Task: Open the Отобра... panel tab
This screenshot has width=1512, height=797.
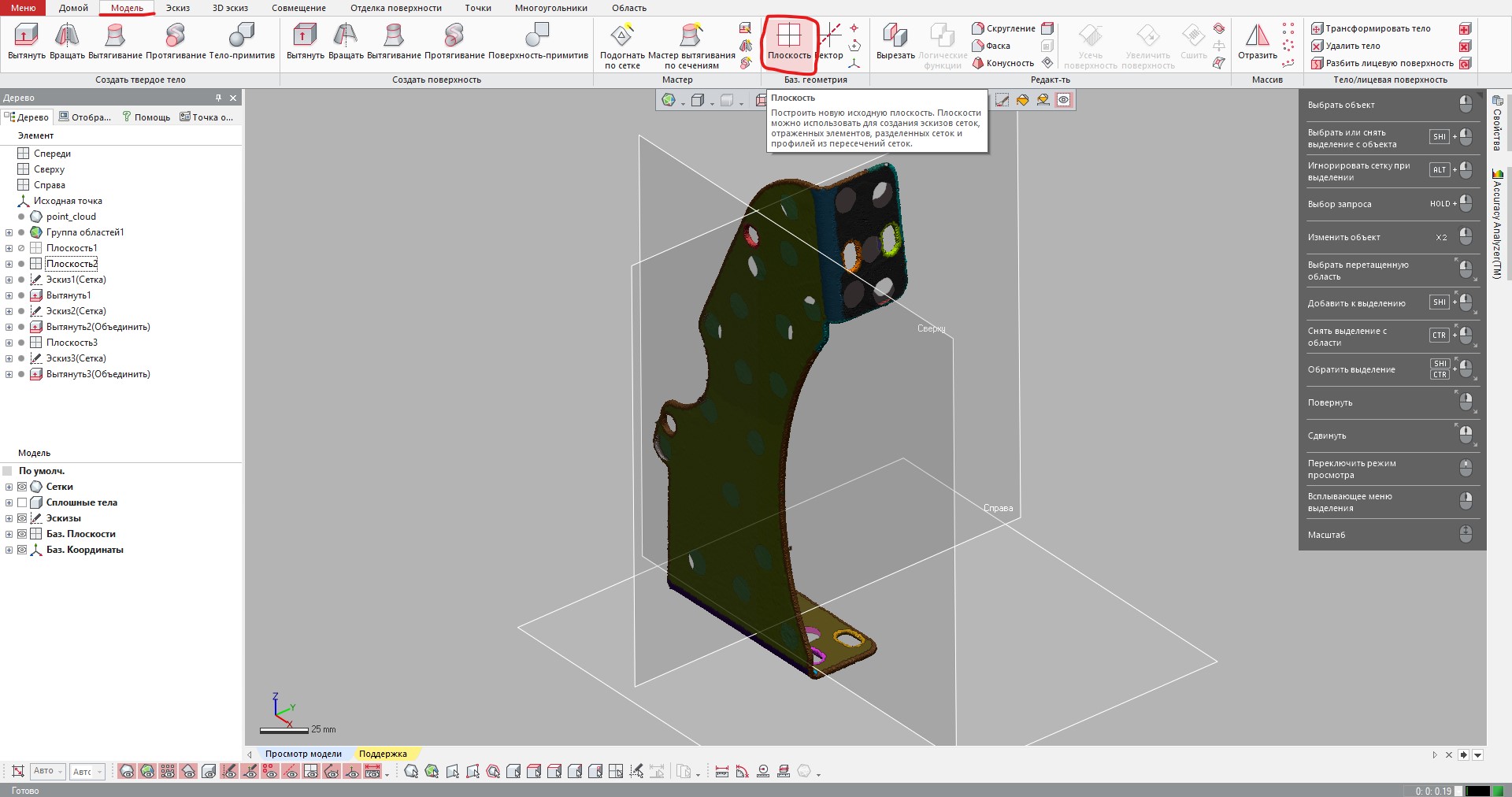Action: 85,117
